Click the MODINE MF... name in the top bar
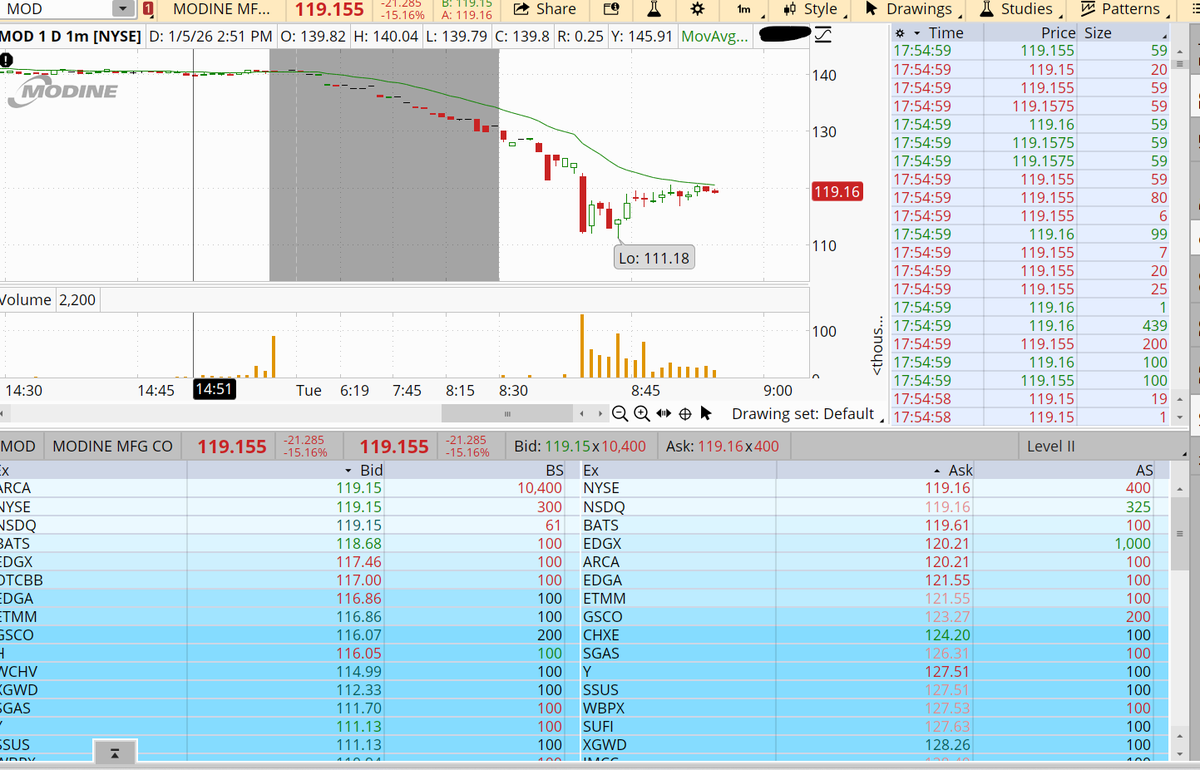This screenshot has height=770, width=1200. coord(221,9)
